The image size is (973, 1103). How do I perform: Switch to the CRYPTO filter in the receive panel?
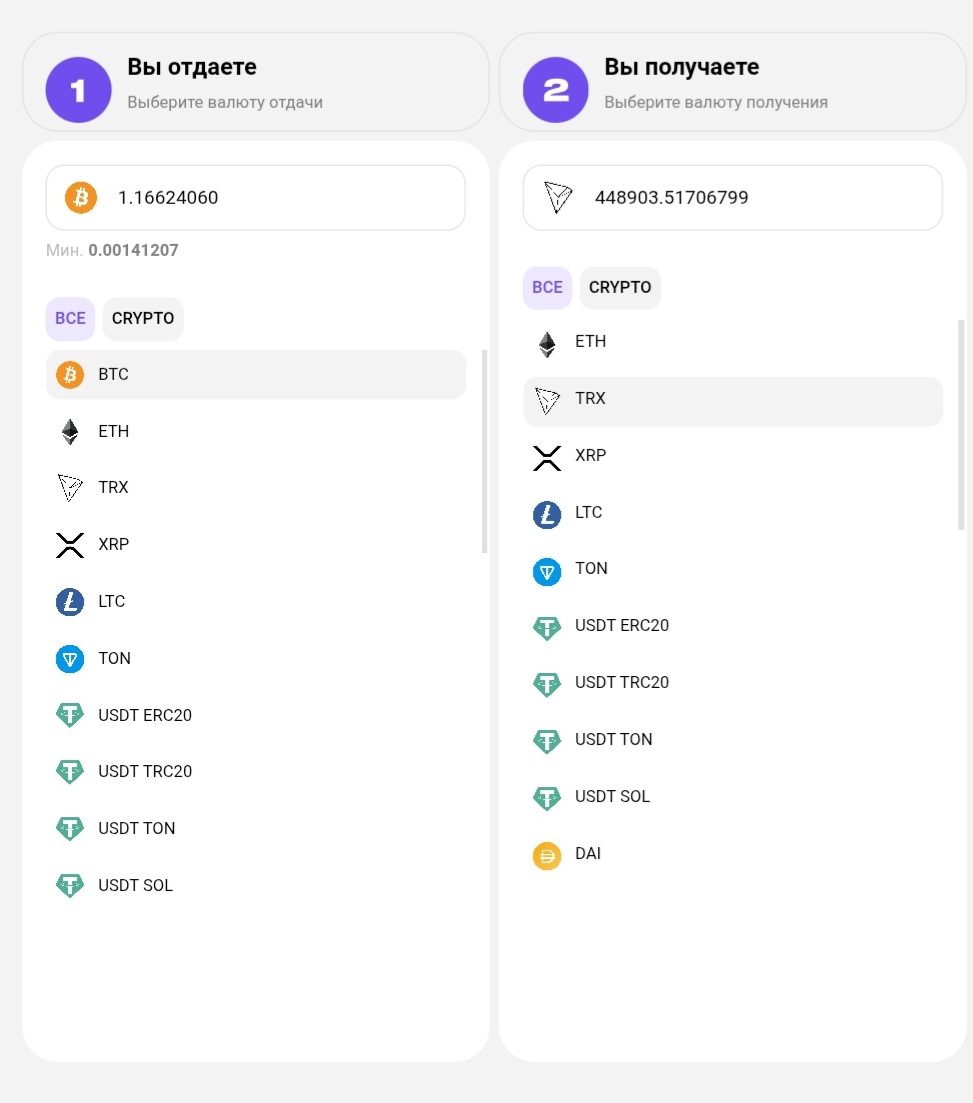(x=620, y=288)
